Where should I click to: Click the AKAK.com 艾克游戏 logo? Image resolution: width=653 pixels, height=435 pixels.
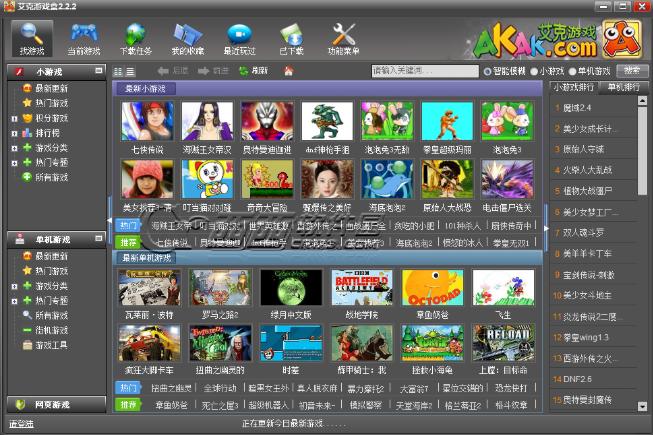558,40
